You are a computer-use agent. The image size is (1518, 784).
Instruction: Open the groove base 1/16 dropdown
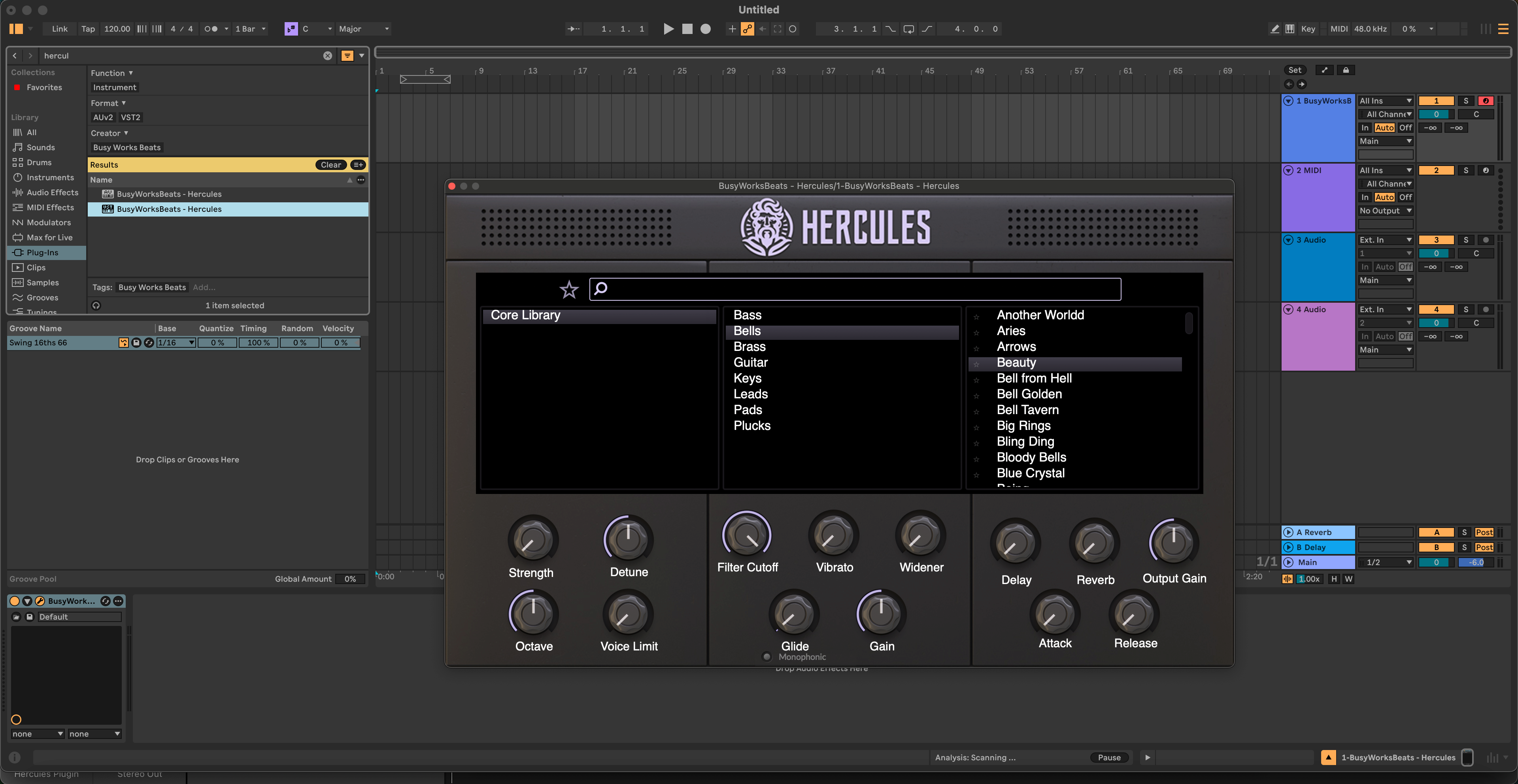(176, 342)
